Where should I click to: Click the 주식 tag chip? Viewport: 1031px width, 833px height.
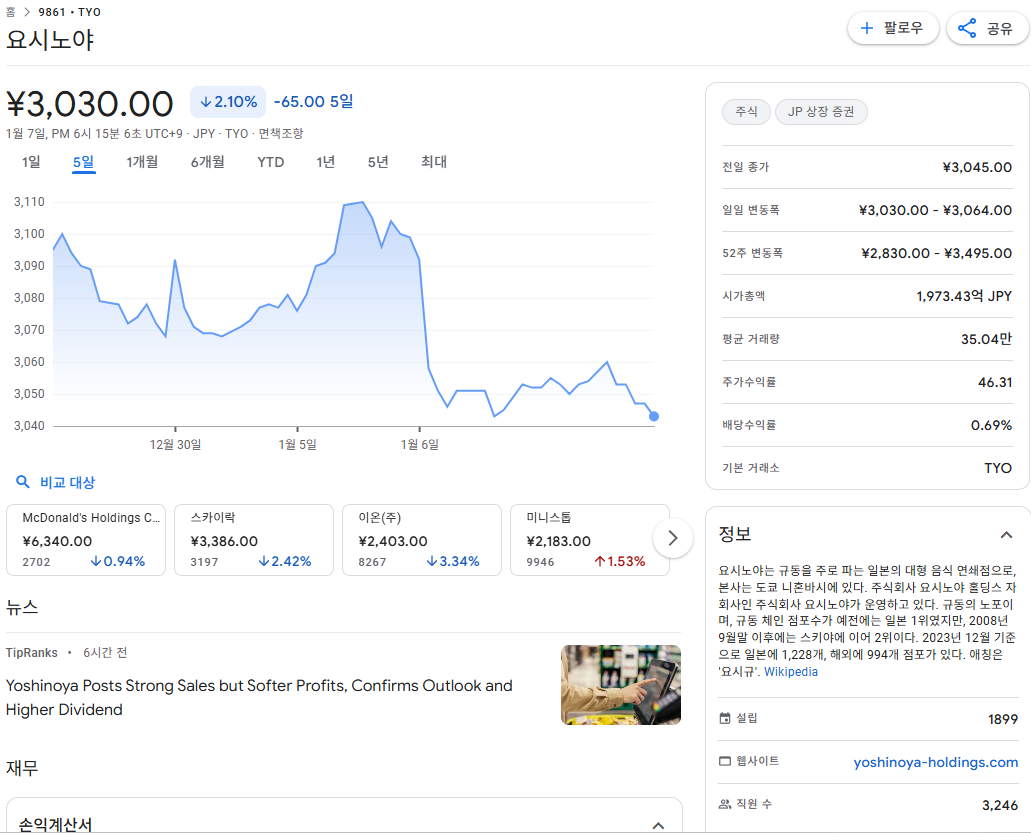point(746,112)
